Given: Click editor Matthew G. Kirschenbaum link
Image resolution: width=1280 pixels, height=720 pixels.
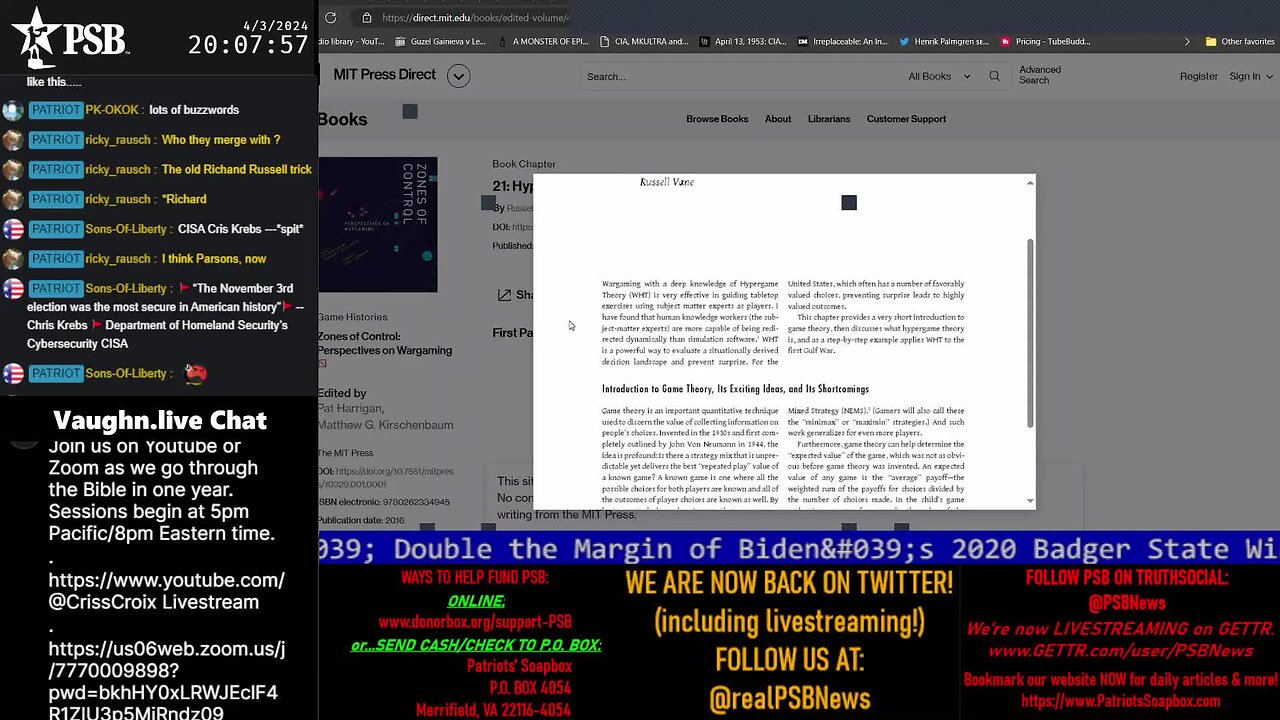Looking at the screenshot, I should coord(385,425).
